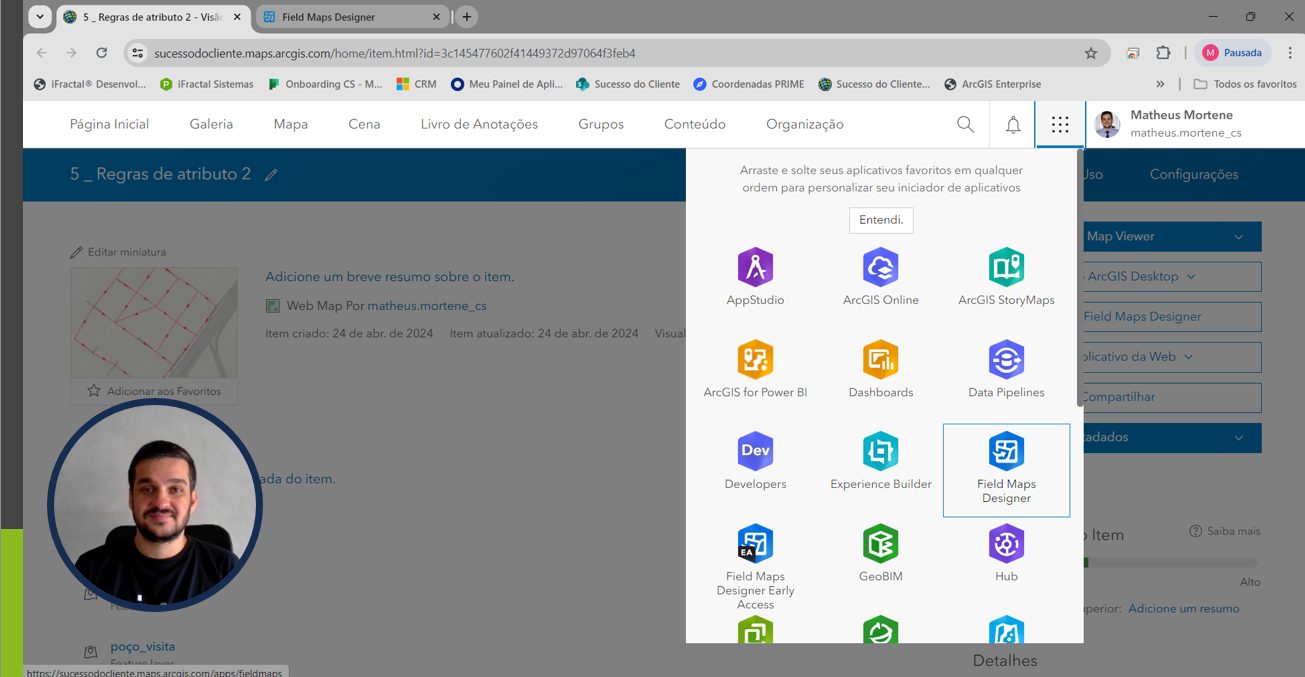Switch to the Configurações tab

pyautogui.click(x=1193, y=173)
